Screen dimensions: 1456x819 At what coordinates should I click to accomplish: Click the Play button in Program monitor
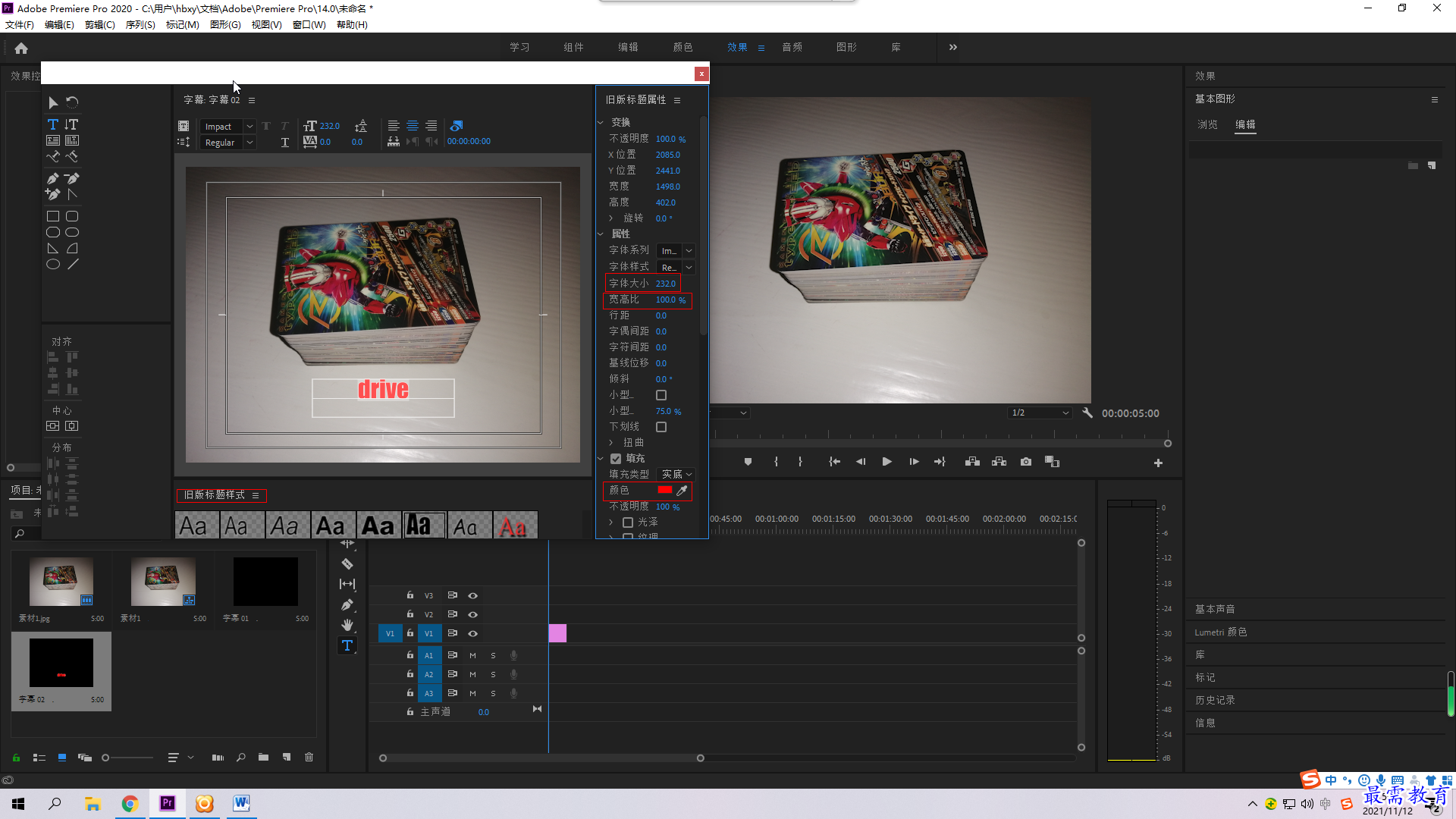pyautogui.click(x=886, y=462)
